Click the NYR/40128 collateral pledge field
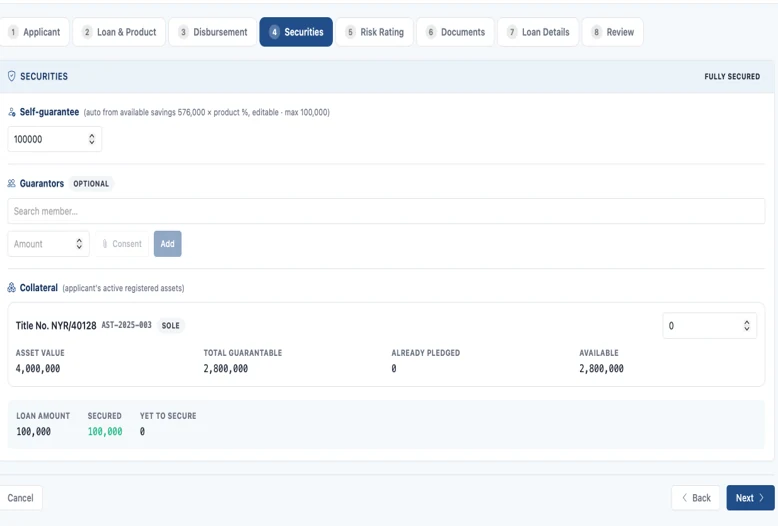778x526 pixels. (x=710, y=326)
